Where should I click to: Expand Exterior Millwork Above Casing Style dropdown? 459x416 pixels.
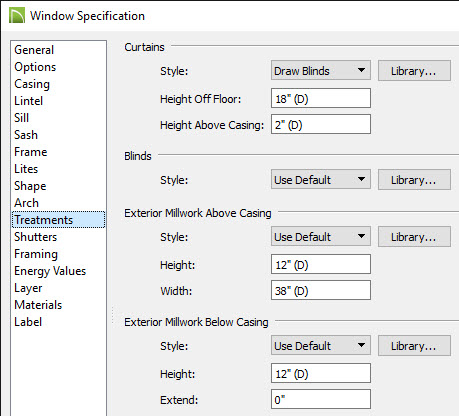pyautogui.click(x=321, y=236)
